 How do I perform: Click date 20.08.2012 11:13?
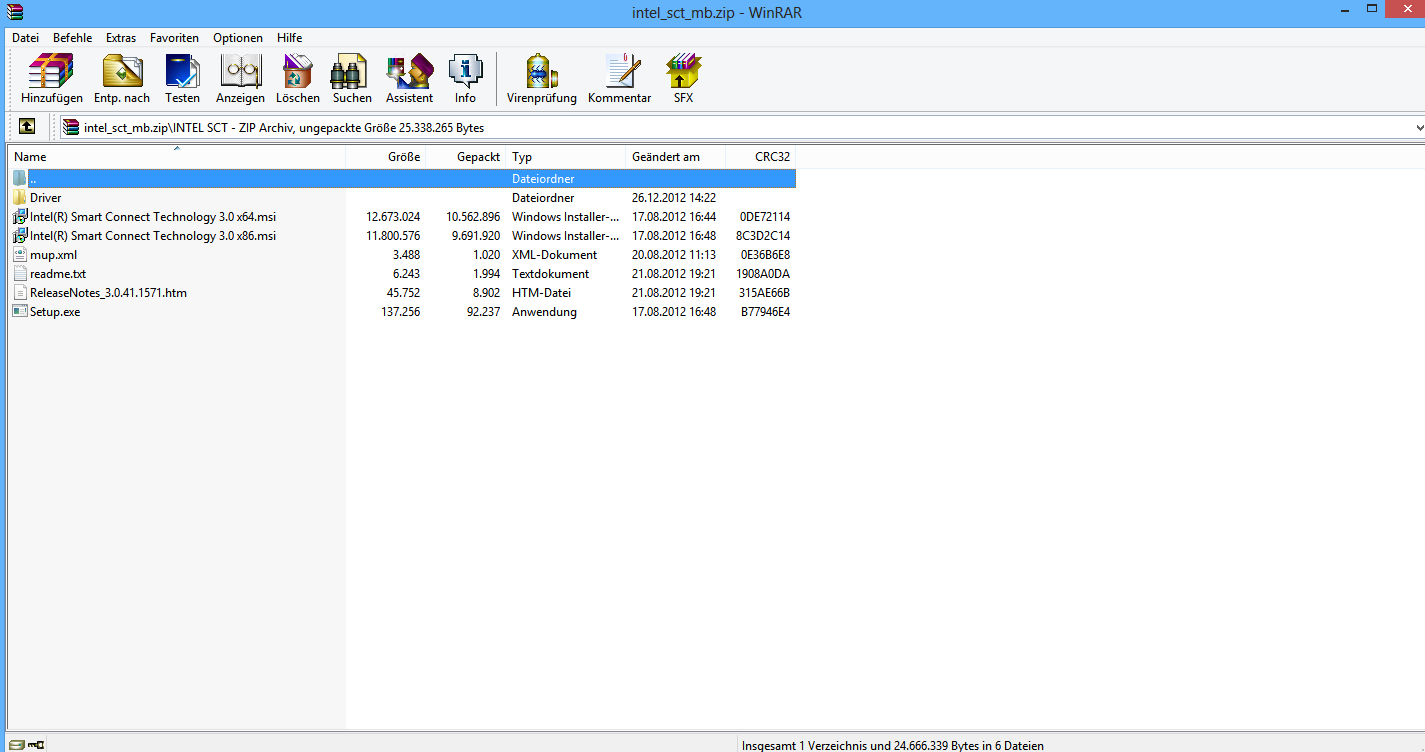(674, 254)
